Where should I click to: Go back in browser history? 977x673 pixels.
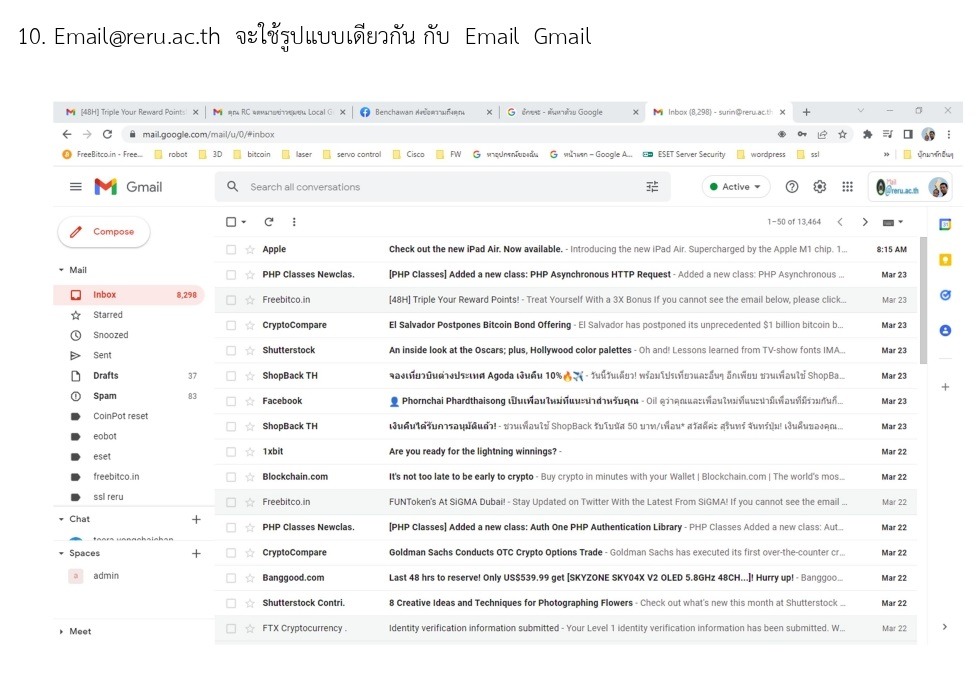(x=67, y=134)
